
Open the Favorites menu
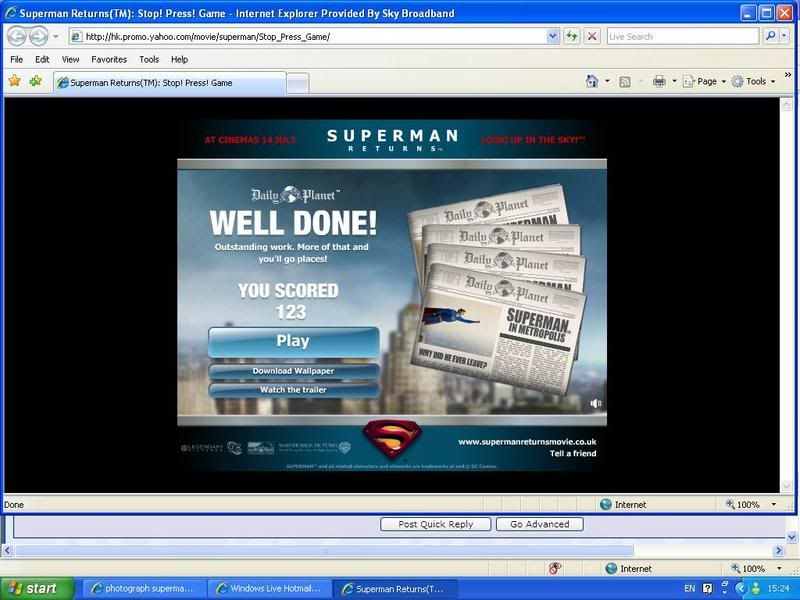pos(109,59)
